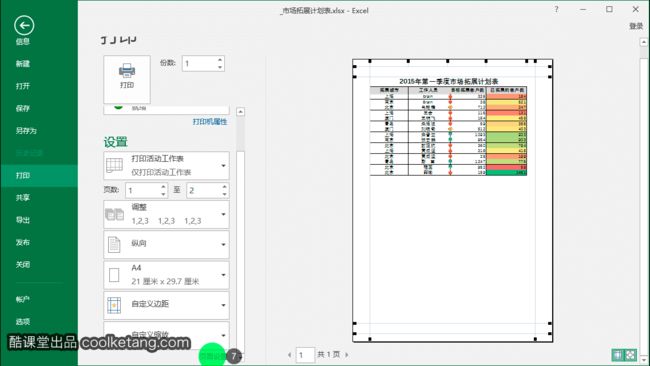The image size is (650, 366).
Task: Increase the ending page number
Action: point(224,187)
